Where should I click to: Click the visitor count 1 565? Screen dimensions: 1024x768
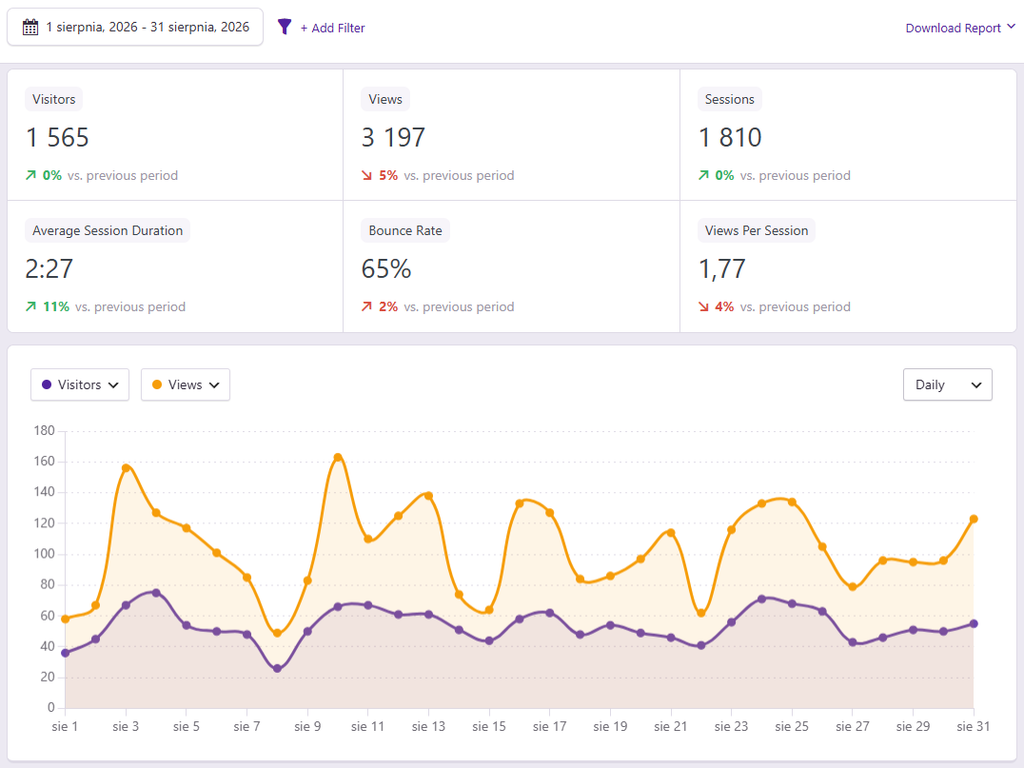pos(57,138)
